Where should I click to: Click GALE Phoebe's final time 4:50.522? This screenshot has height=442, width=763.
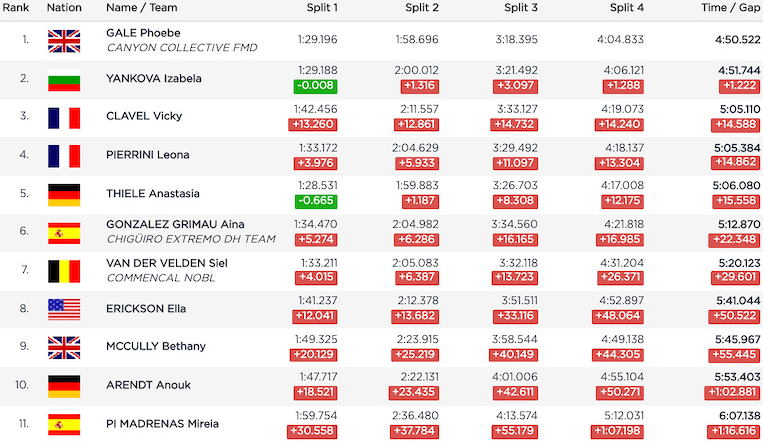(x=738, y=41)
